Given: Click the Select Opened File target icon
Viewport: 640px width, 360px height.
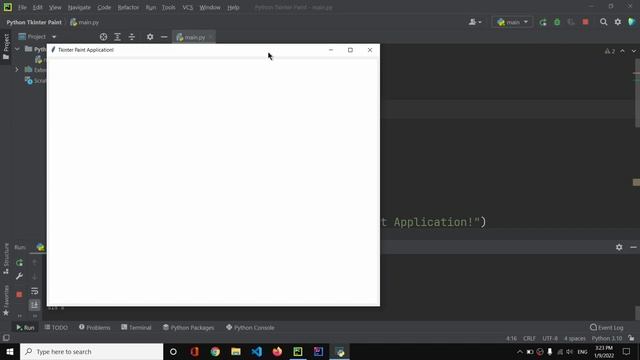Looking at the screenshot, I should [x=103, y=37].
